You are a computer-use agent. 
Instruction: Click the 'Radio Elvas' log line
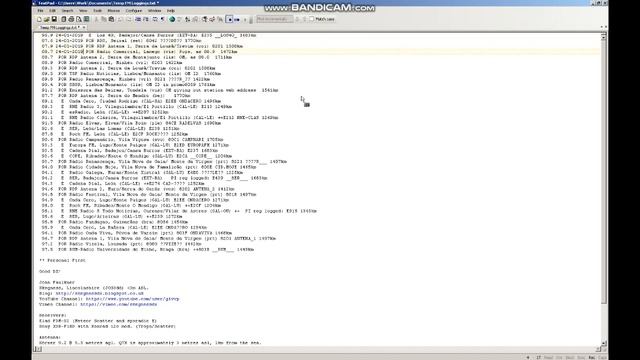tap(131, 123)
